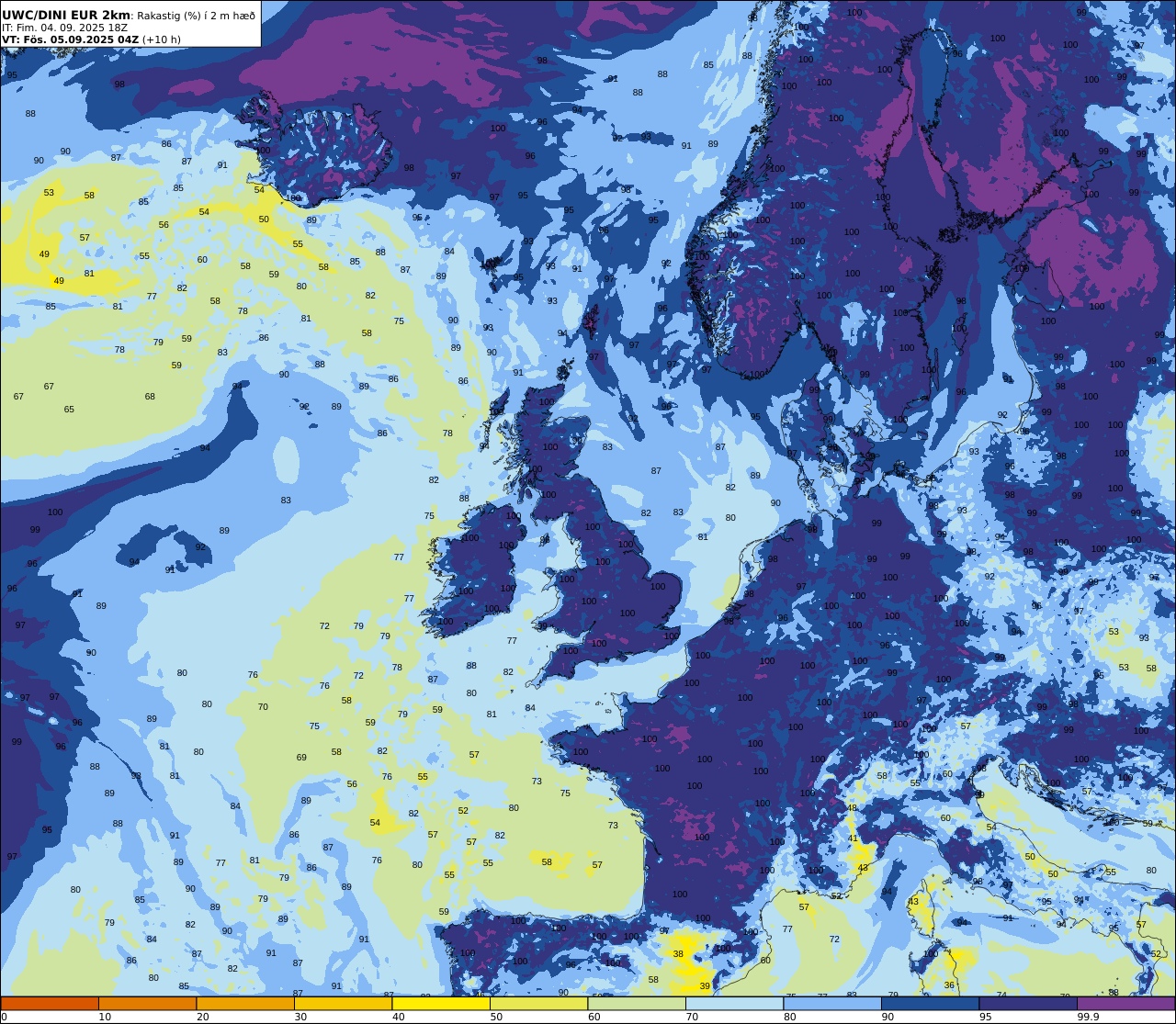Click the humidity value '38' over Spain
This screenshot has width=1176, height=1024.
678,954
